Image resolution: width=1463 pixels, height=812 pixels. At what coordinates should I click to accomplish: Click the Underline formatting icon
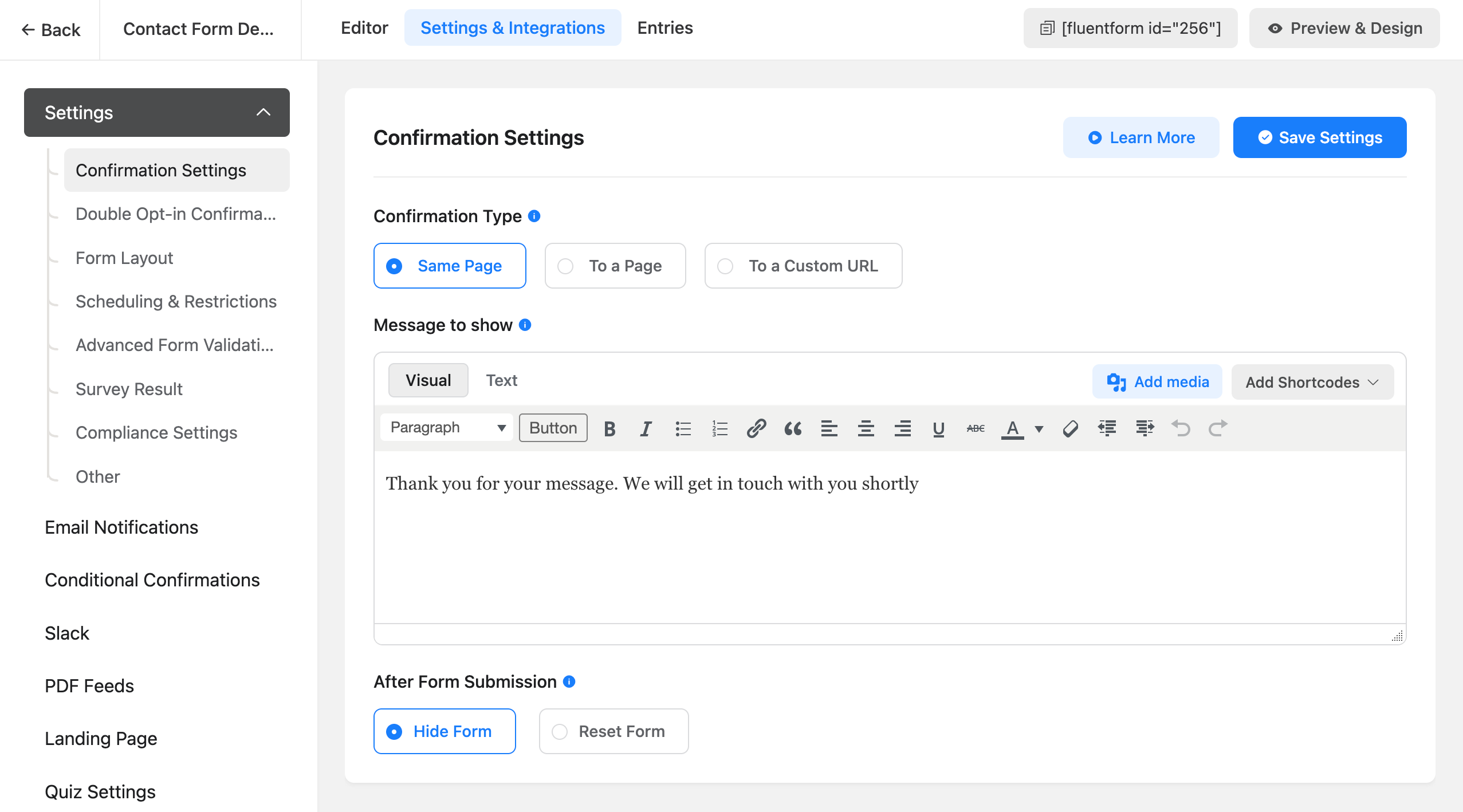pos(937,428)
